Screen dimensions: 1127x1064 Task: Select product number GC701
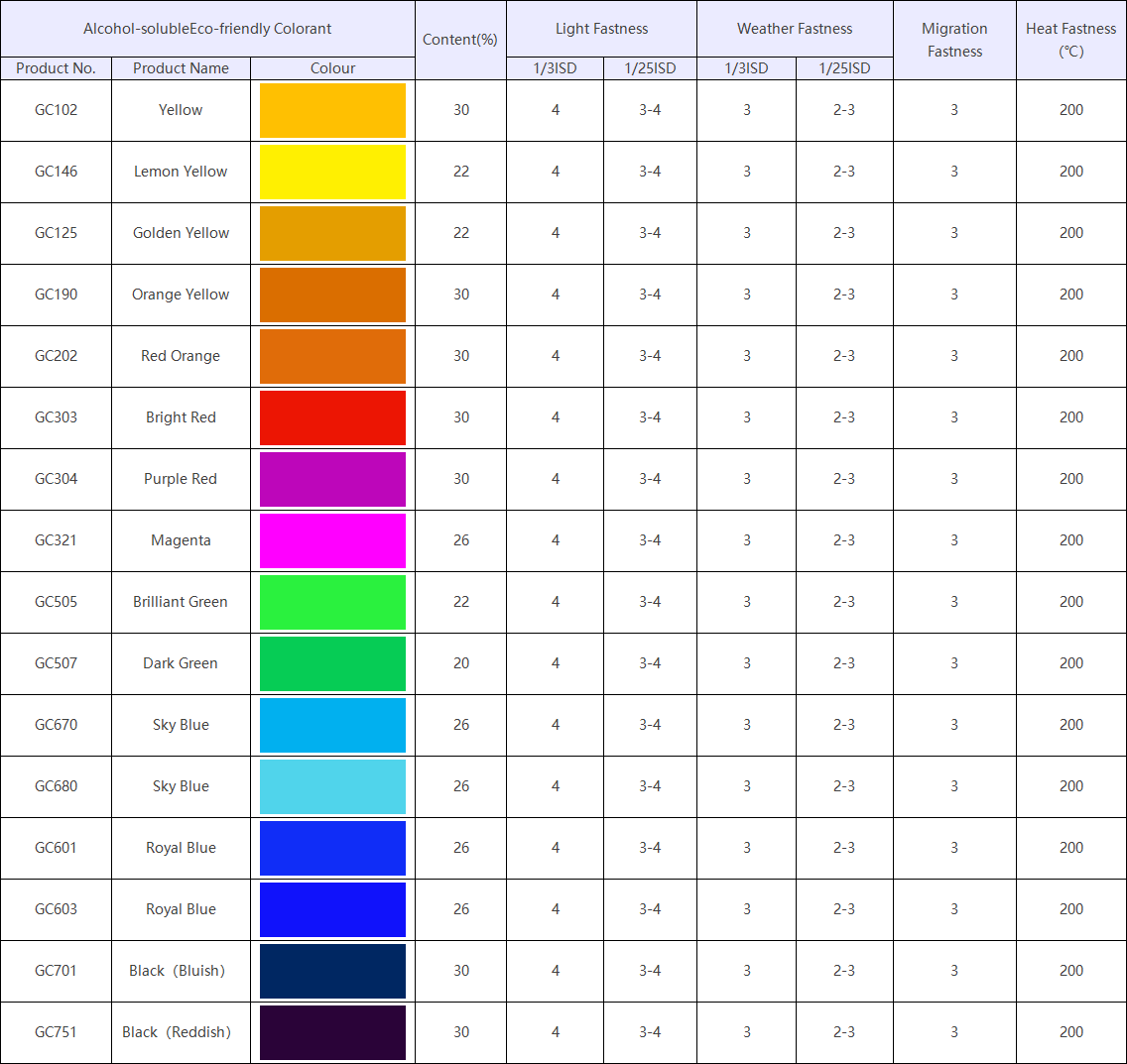[x=56, y=971]
